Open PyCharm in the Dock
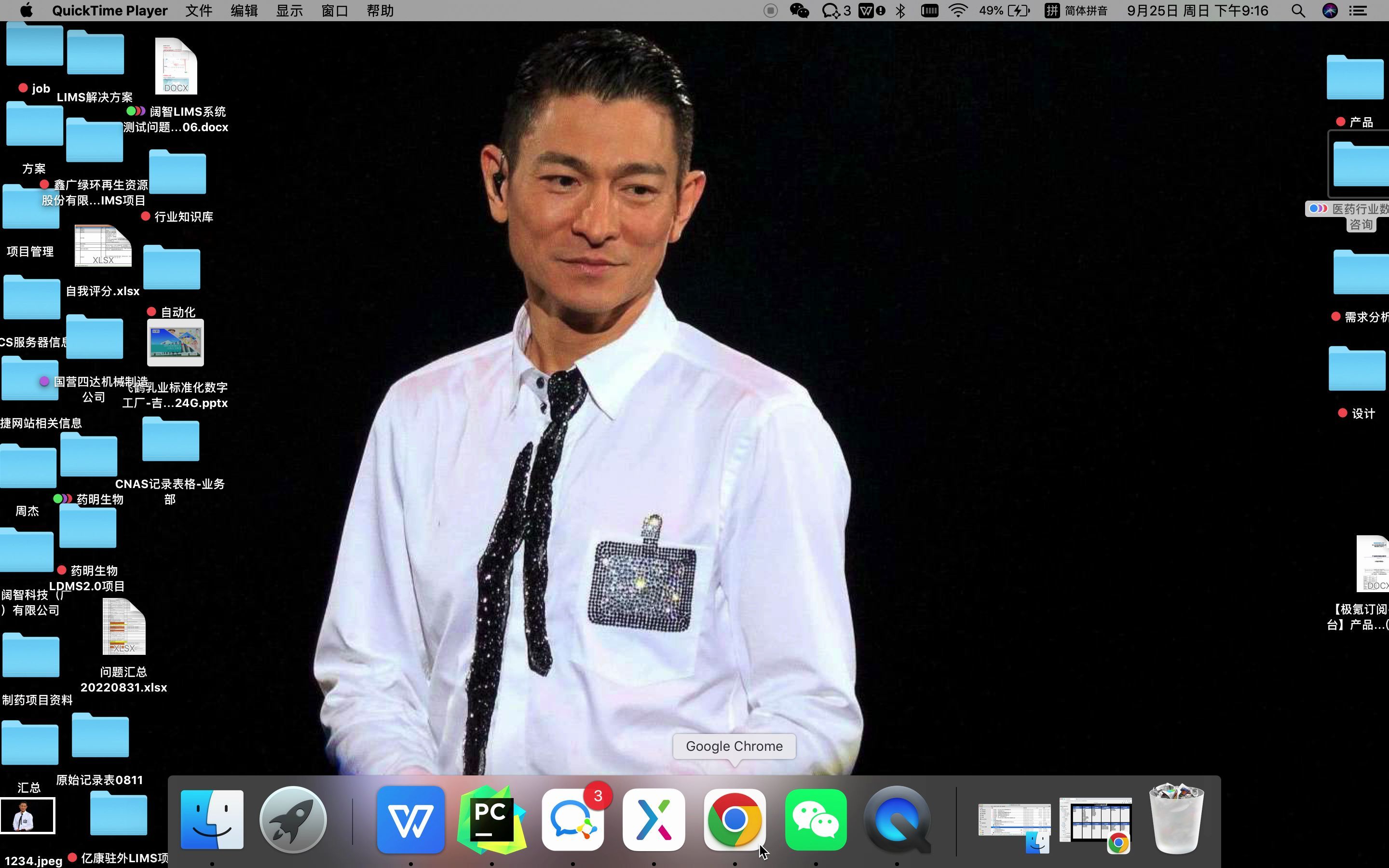 [491, 819]
